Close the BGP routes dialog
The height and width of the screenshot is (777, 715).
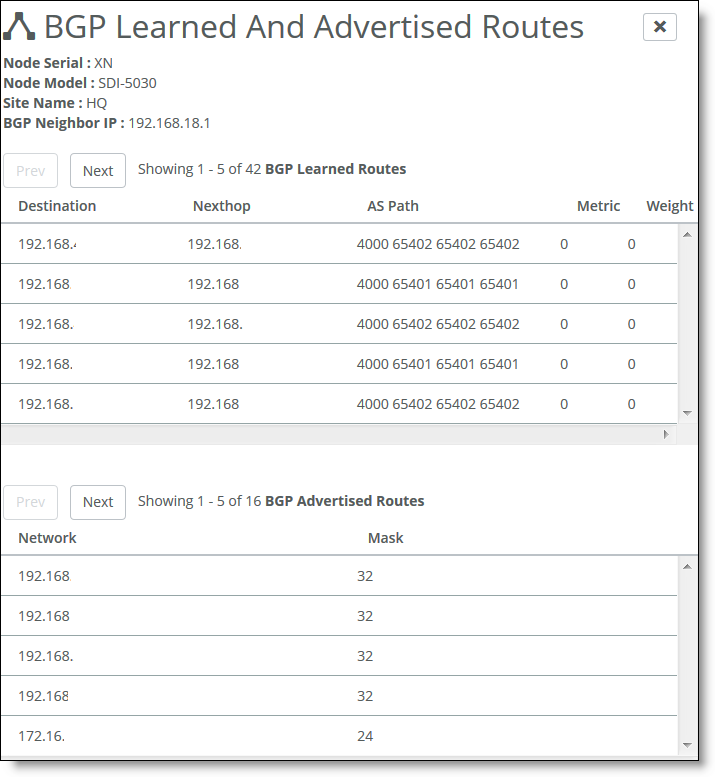click(660, 27)
